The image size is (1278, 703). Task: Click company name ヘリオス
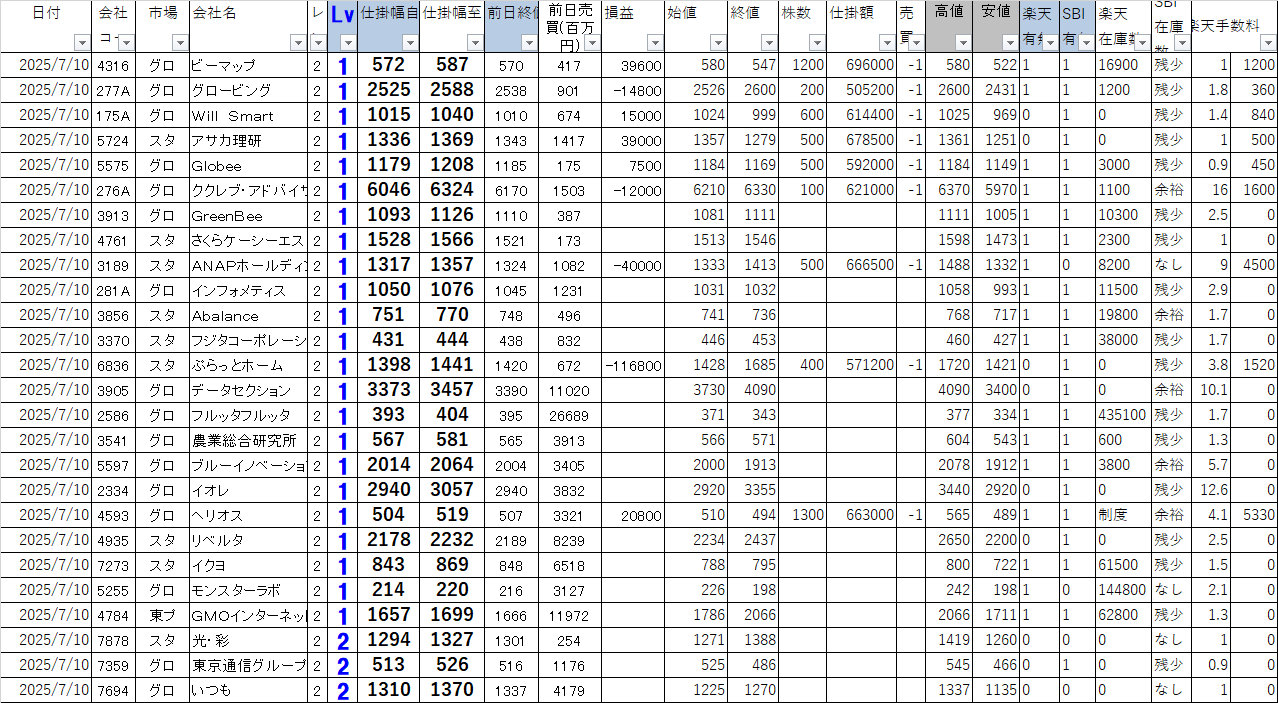[x=217, y=515]
